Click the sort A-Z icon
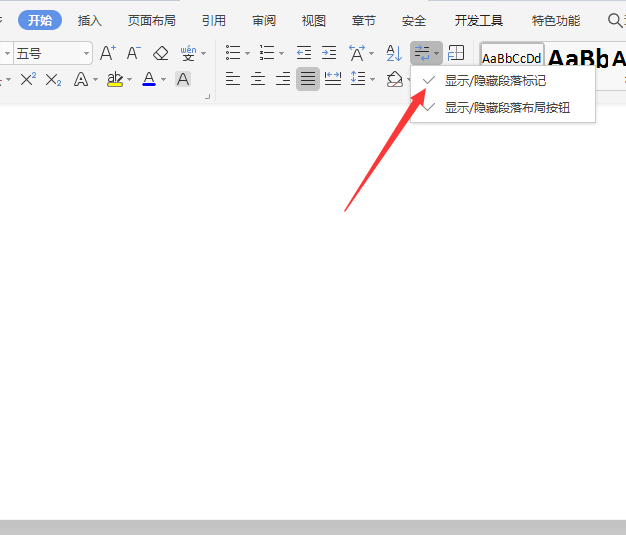Viewport: 626px width, 535px height. pyautogui.click(x=393, y=53)
